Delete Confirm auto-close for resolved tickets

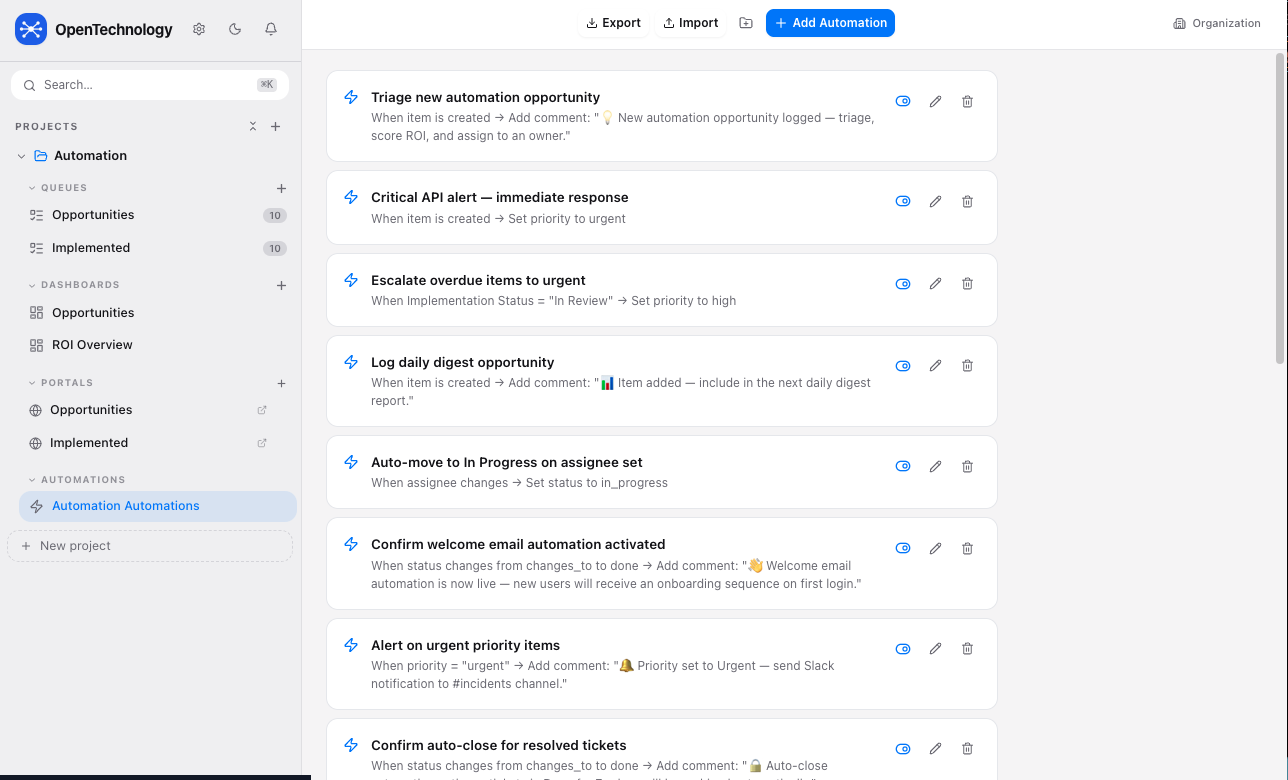pos(968,749)
